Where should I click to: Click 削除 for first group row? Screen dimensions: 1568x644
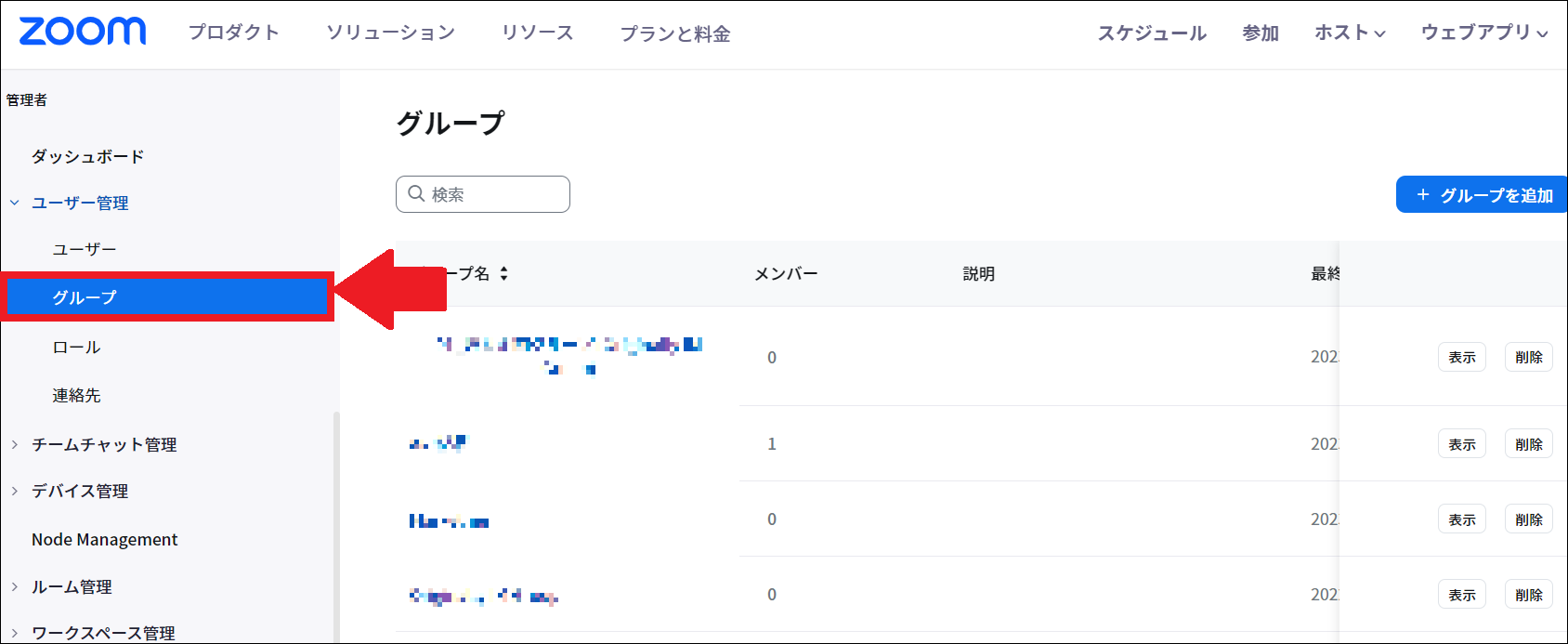click(x=1529, y=357)
